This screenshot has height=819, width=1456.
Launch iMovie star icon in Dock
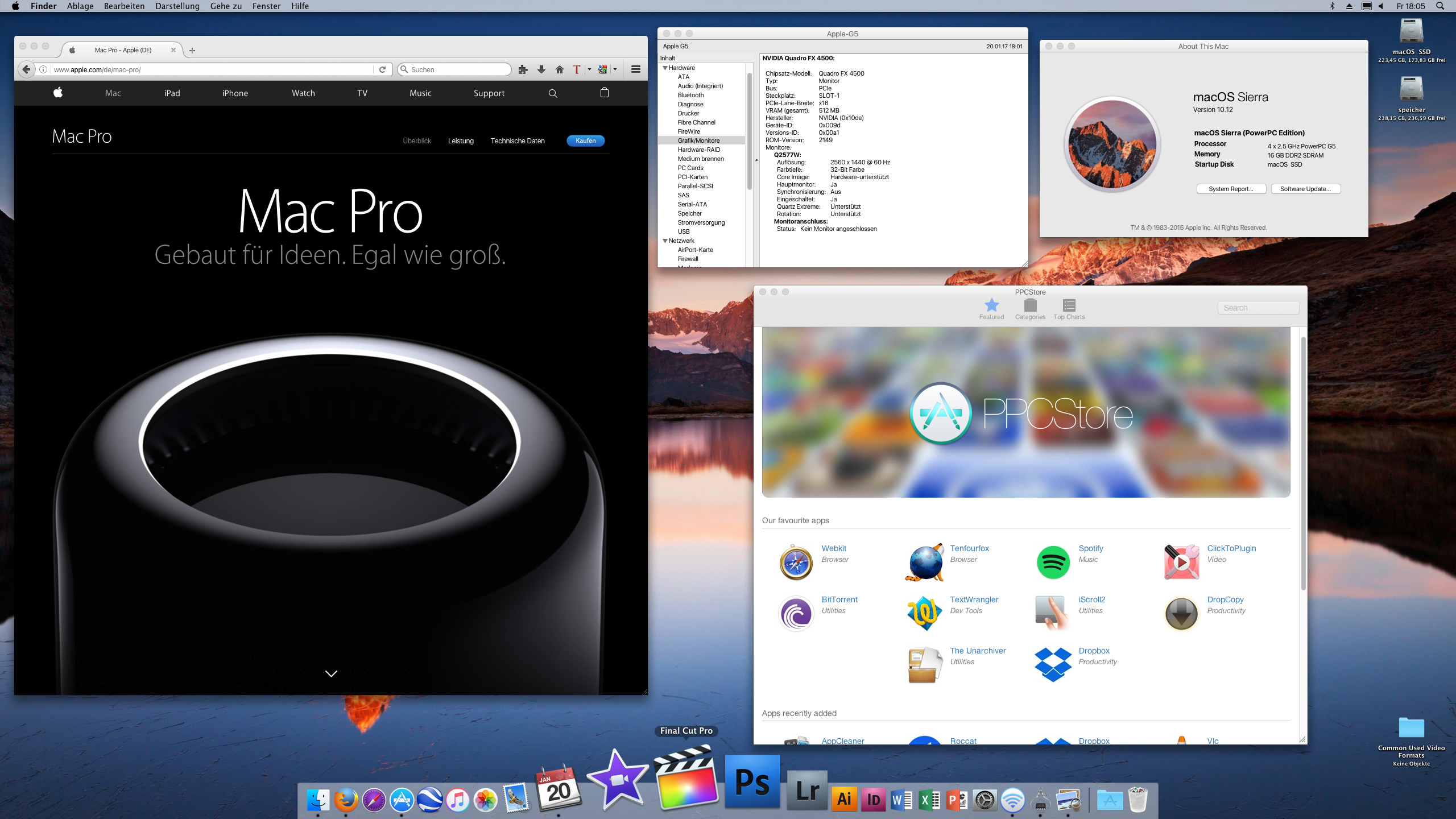point(618,779)
